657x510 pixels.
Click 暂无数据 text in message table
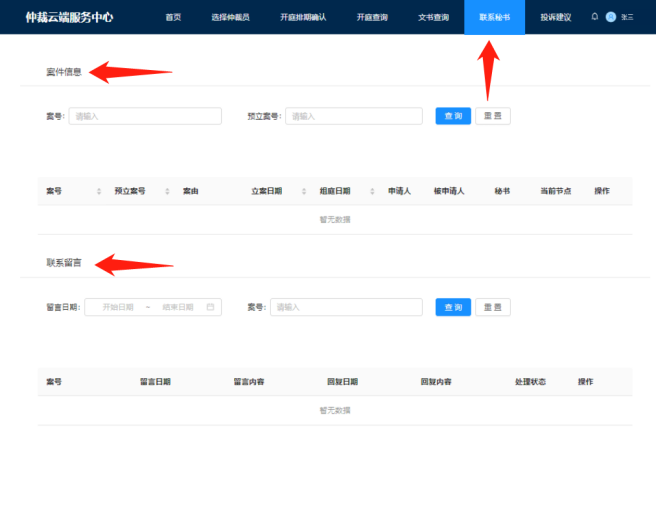click(x=335, y=410)
